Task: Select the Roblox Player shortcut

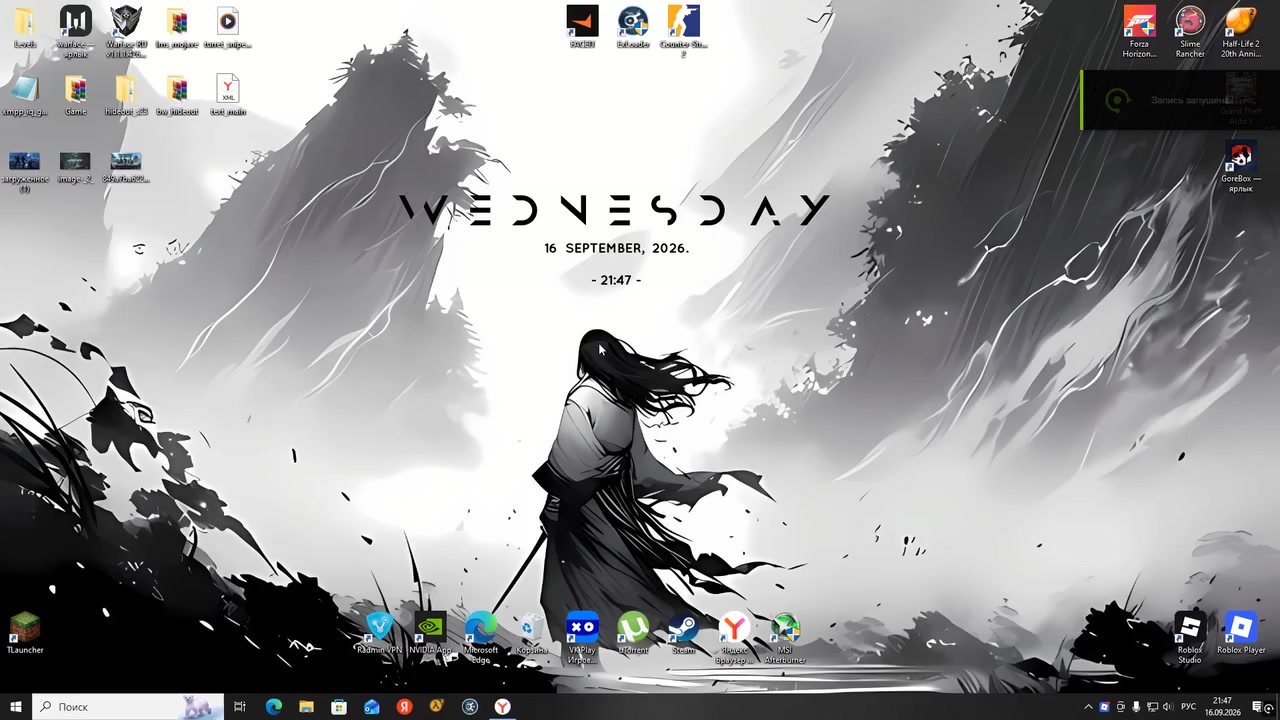Action: tap(1241, 634)
